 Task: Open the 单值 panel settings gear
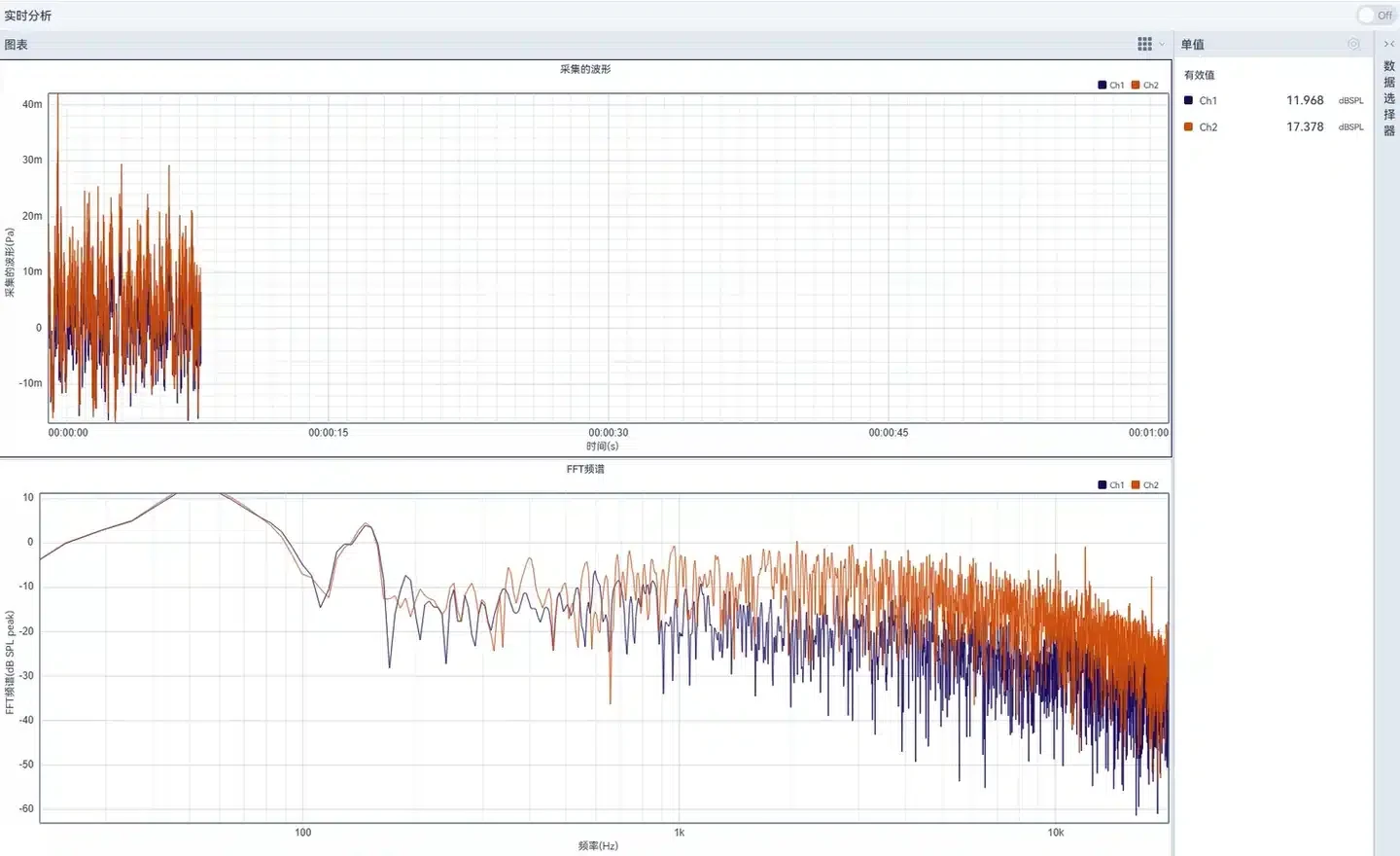click(x=1353, y=44)
